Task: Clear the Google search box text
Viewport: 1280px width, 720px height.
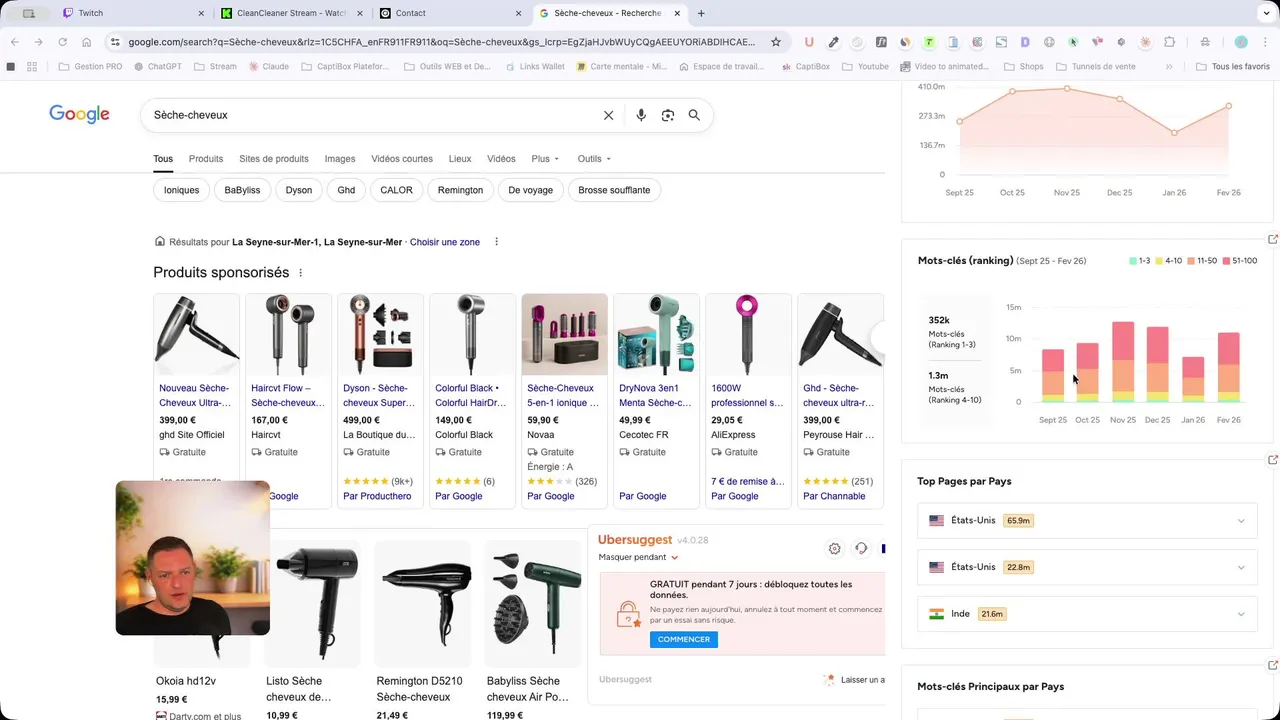Action: click(608, 115)
